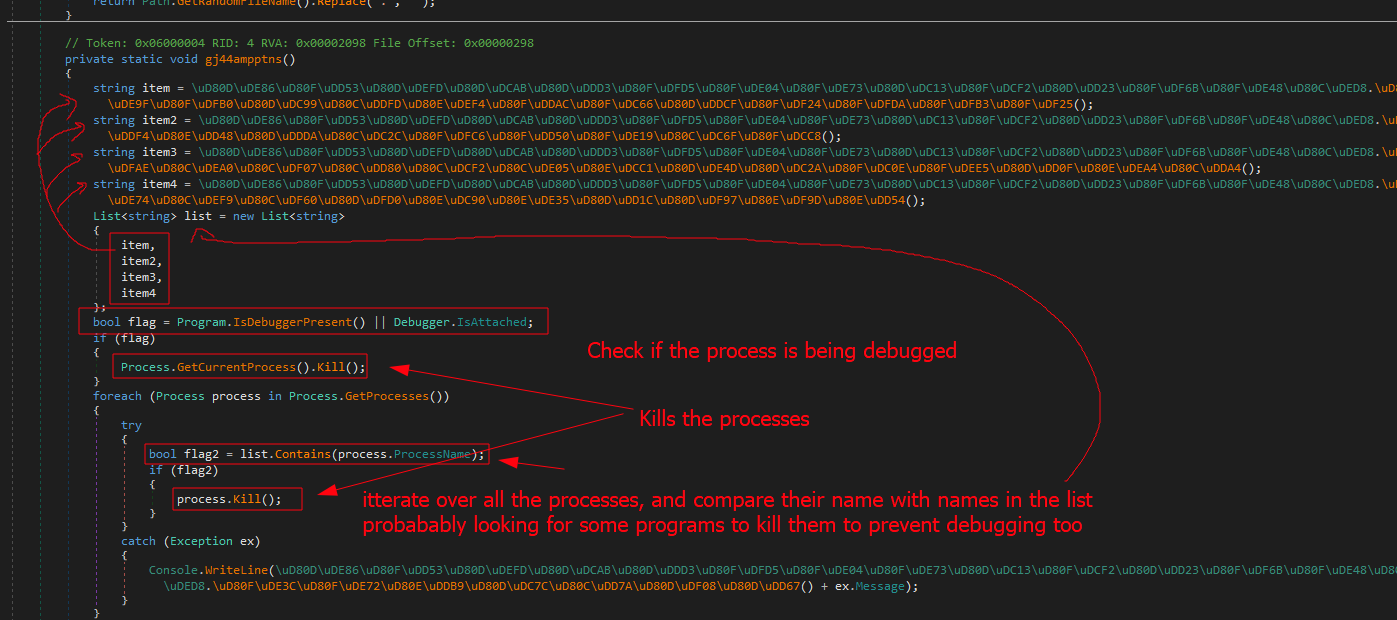Screen dimensions: 1397x620
Task: Click the foreach keyword
Action: pyautogui.click(x=118, y=396)
